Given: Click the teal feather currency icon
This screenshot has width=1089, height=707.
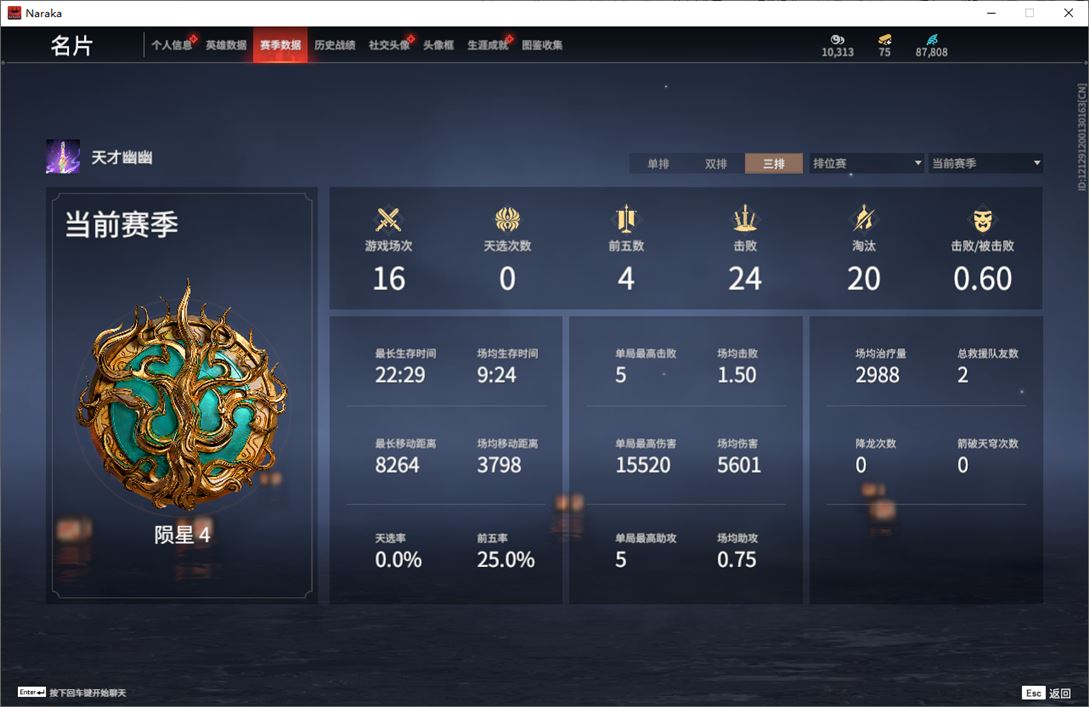Looking at the screenshot, I should click(931, 40).
